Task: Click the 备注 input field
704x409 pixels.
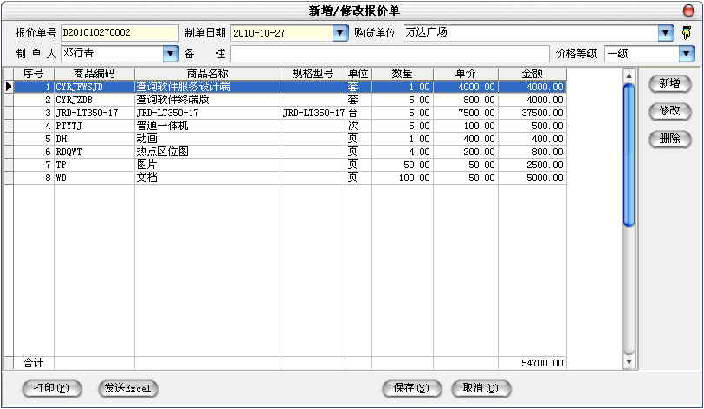Action: tap(390, 54)
